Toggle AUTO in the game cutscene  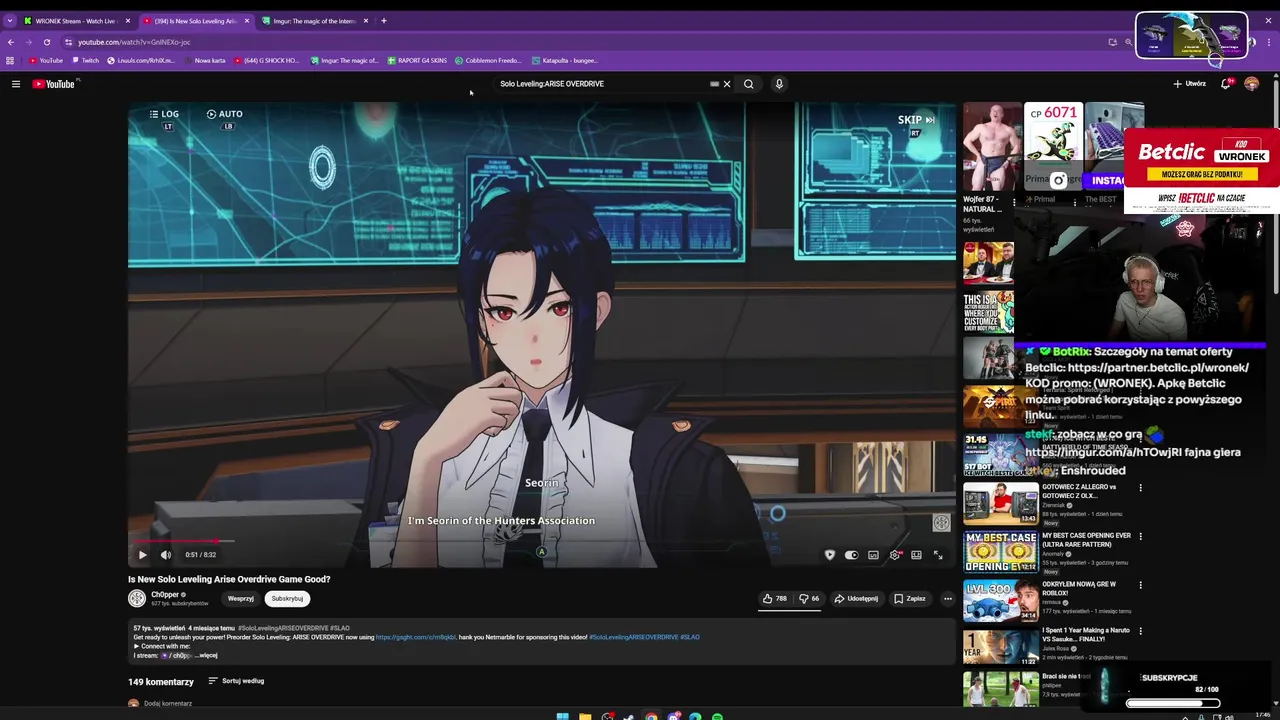coord(225,114)
